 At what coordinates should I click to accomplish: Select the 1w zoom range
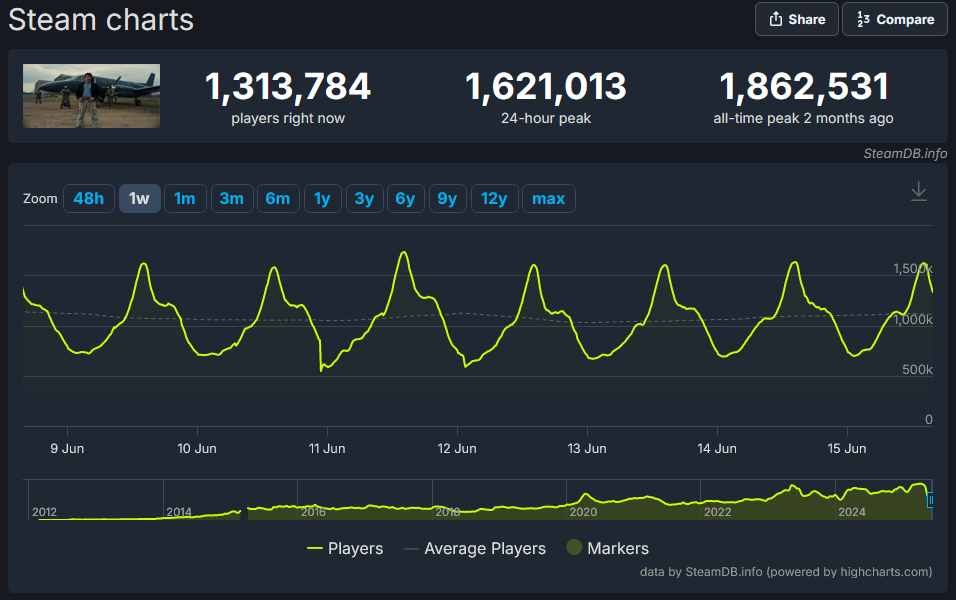pos(140,199)
